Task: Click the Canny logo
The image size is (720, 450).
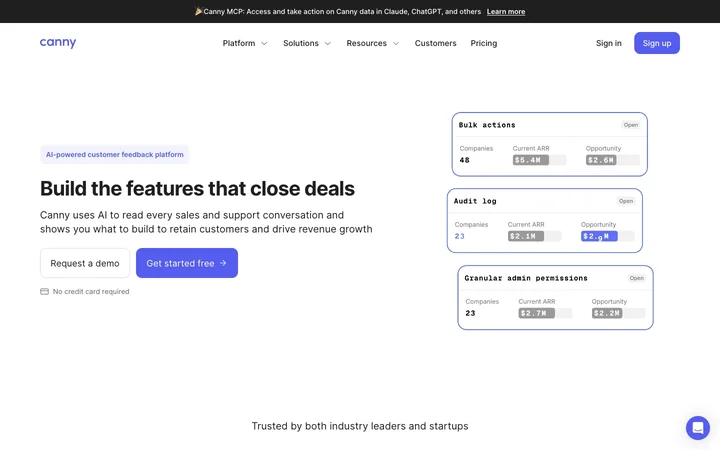Action: tap(58, 43)
